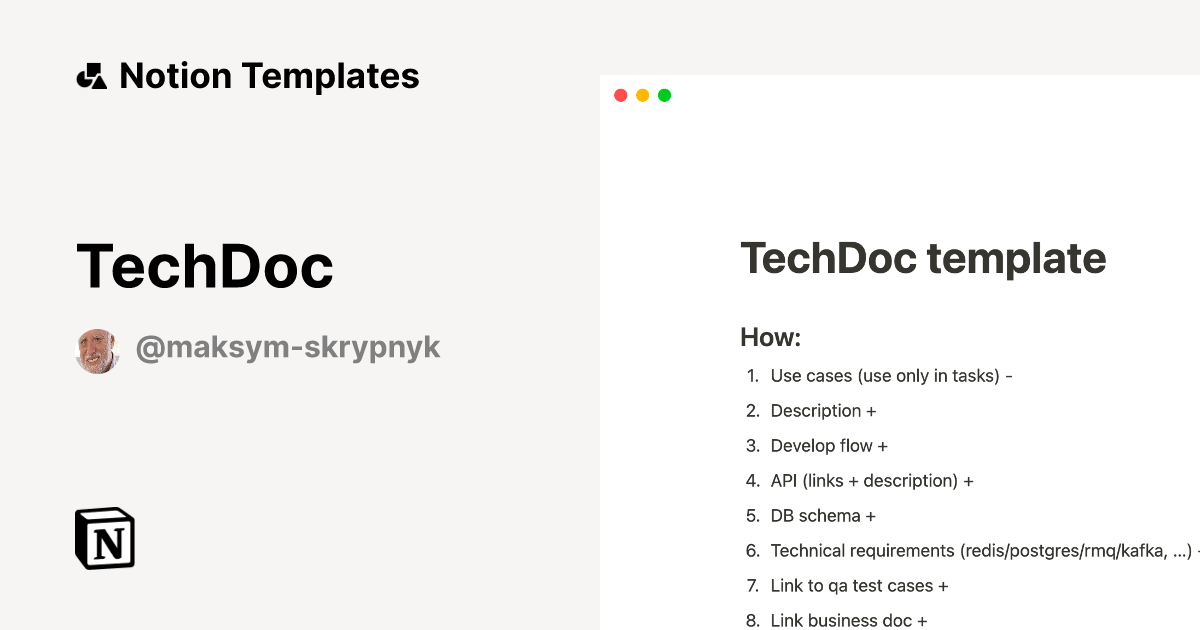
Task: Open the @maksym-skrypnyk profile link
Action: [288, 347]
